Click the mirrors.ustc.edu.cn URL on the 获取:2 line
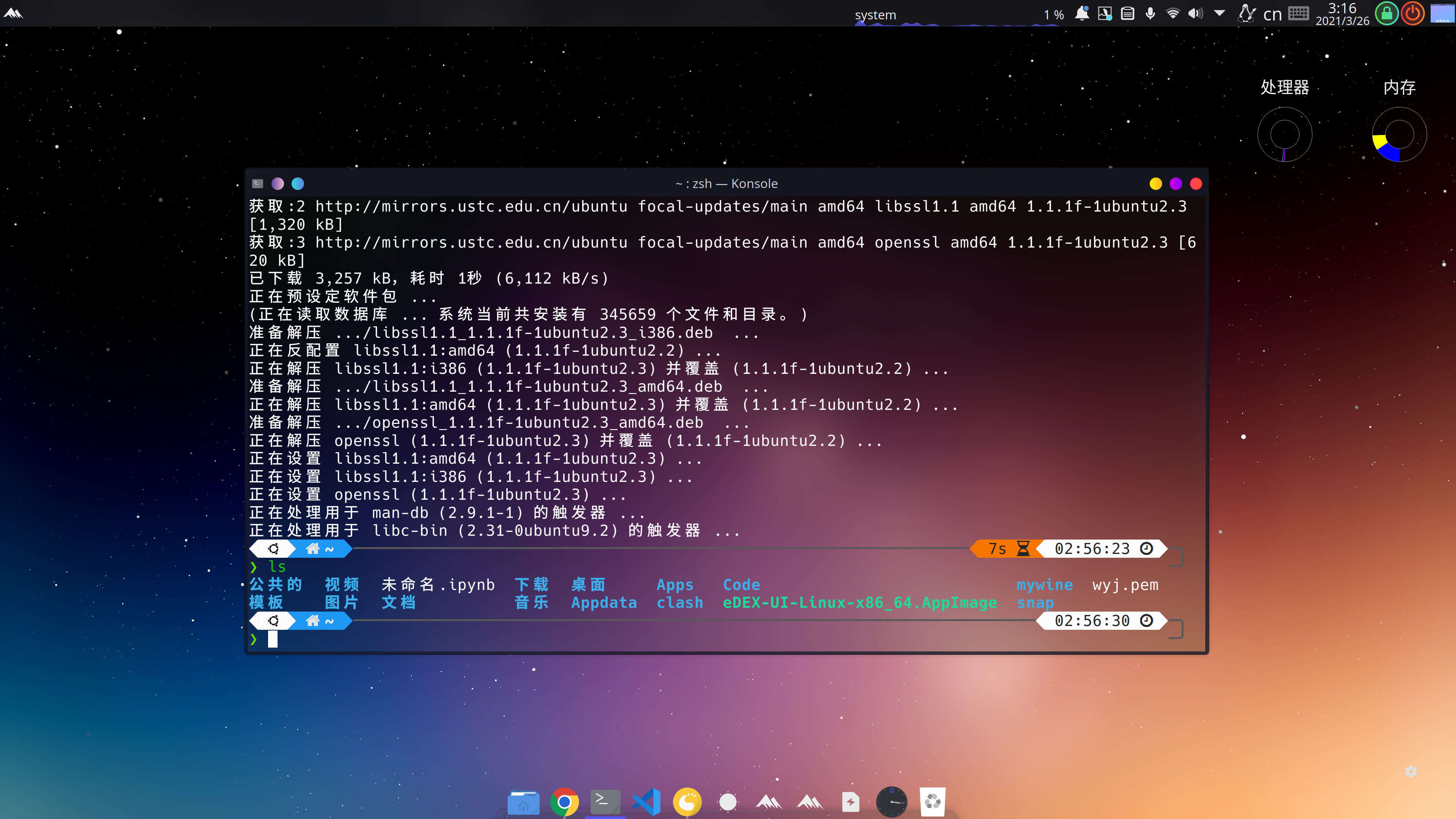This screenshot has height=819, width=1456. (x=471, y=207)
